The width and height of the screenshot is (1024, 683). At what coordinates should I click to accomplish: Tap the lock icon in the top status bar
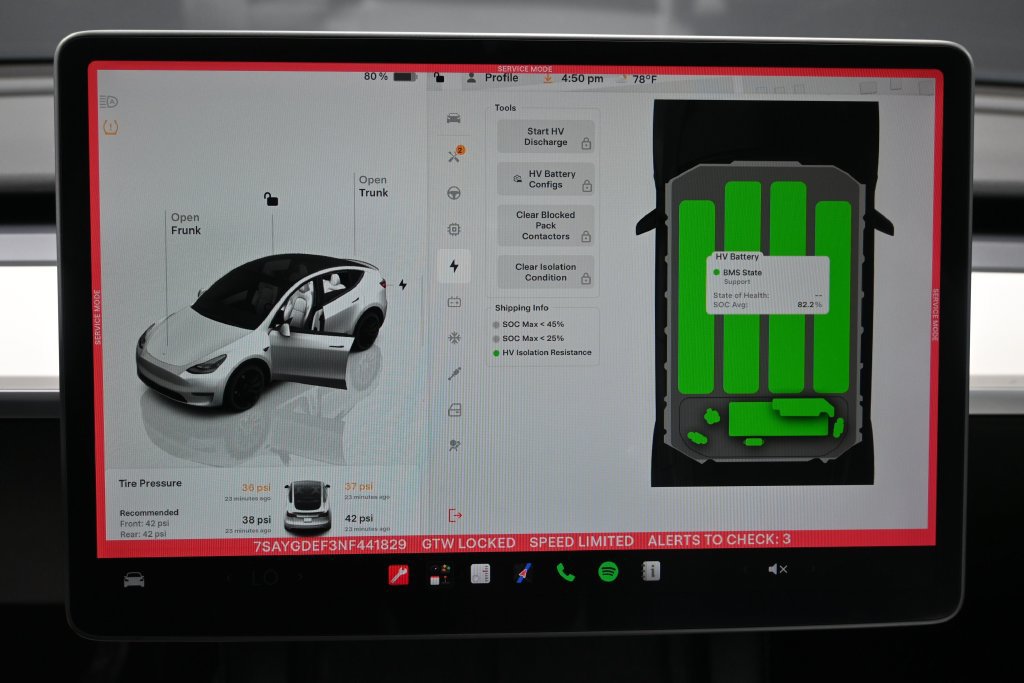click(439, 78)
